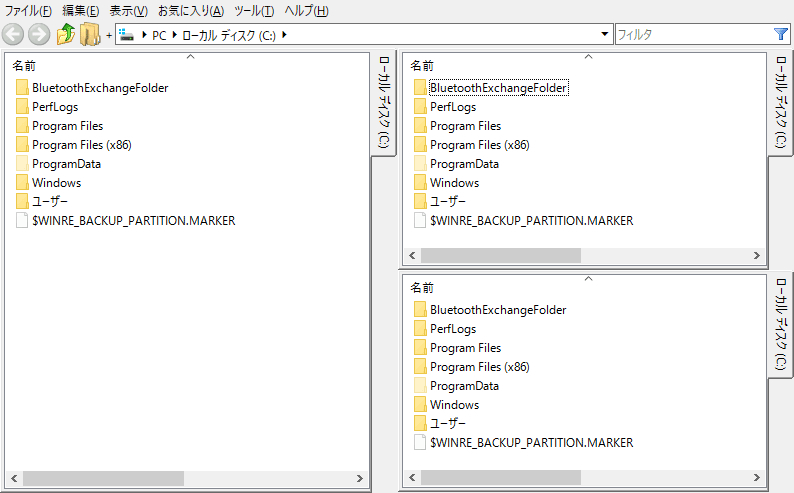Screen dimensions: 794x493
Task: Open the address bar history dropdown
Action: pyautogui.click(x=604, y=34)
